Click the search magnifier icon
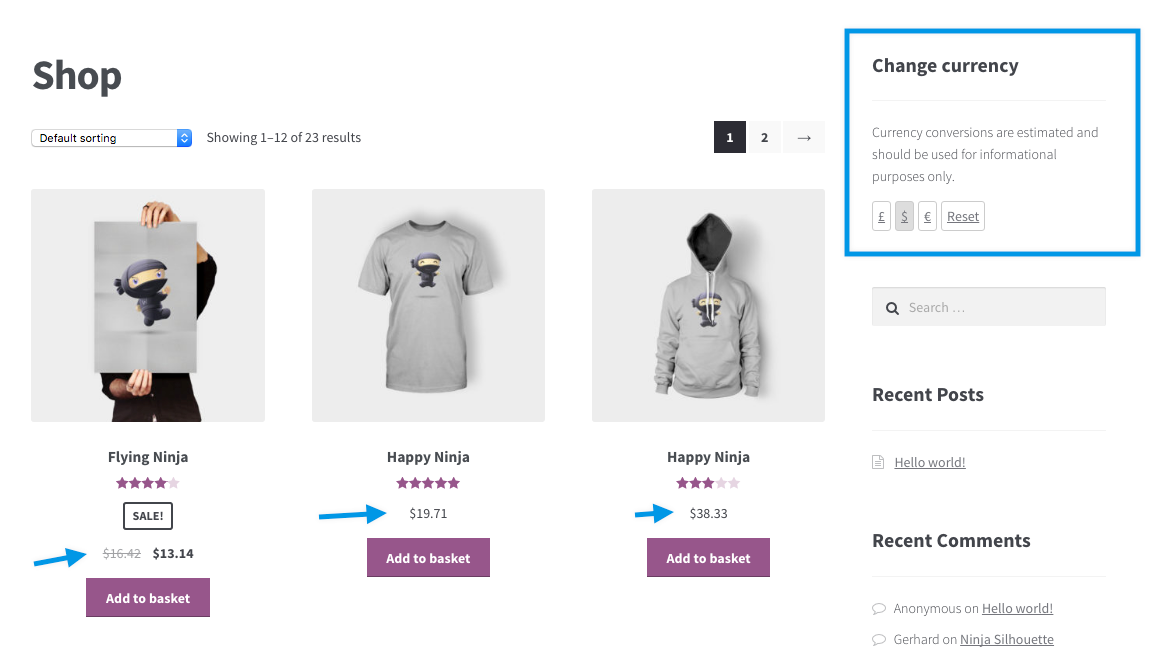The image size is (1174, 648). [x=892, y=308]
